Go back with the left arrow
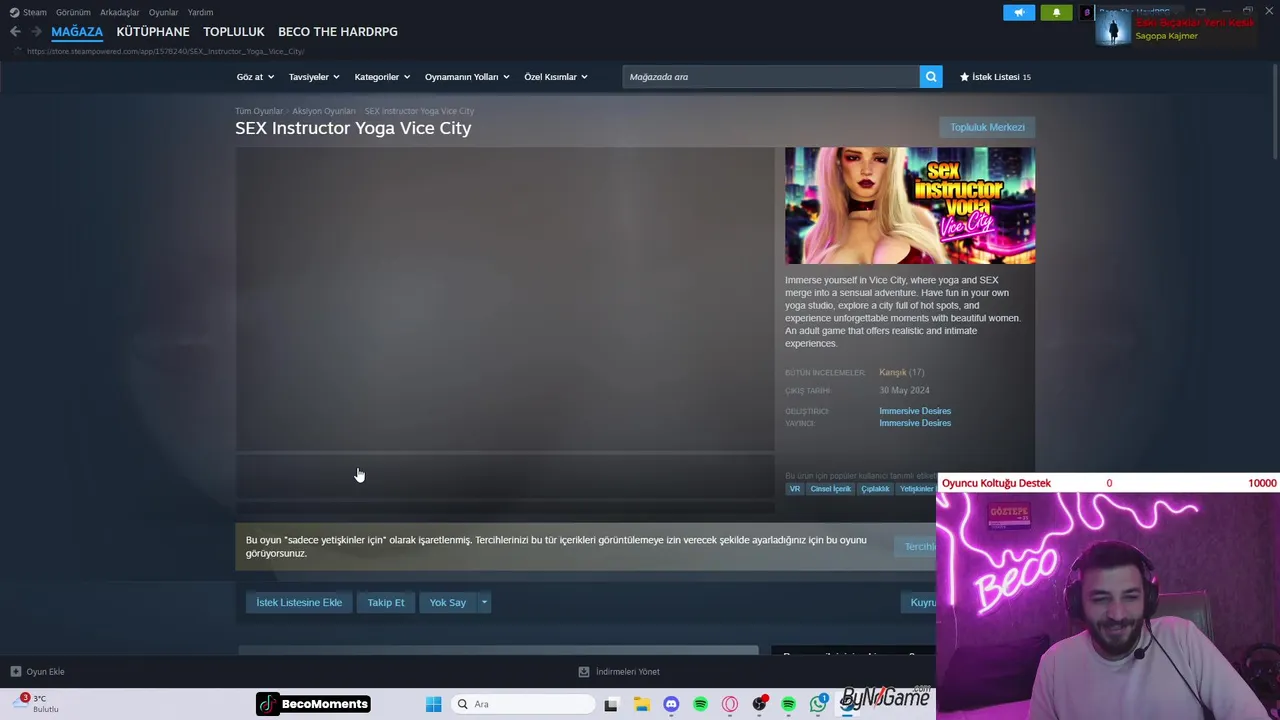This screenshot has width=1280, height=720. 15,32
